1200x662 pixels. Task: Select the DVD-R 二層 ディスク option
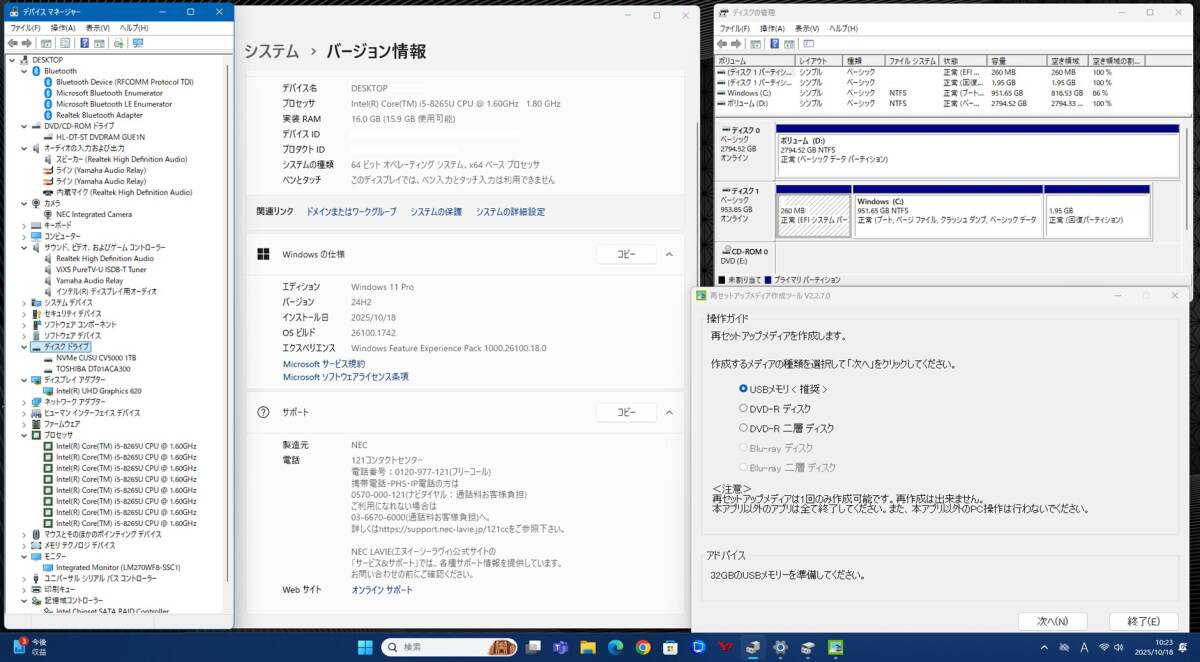(743, 428)
